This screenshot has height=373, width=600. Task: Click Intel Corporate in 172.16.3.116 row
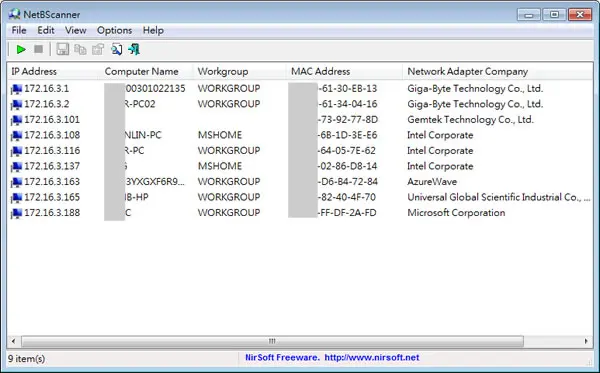440,150
